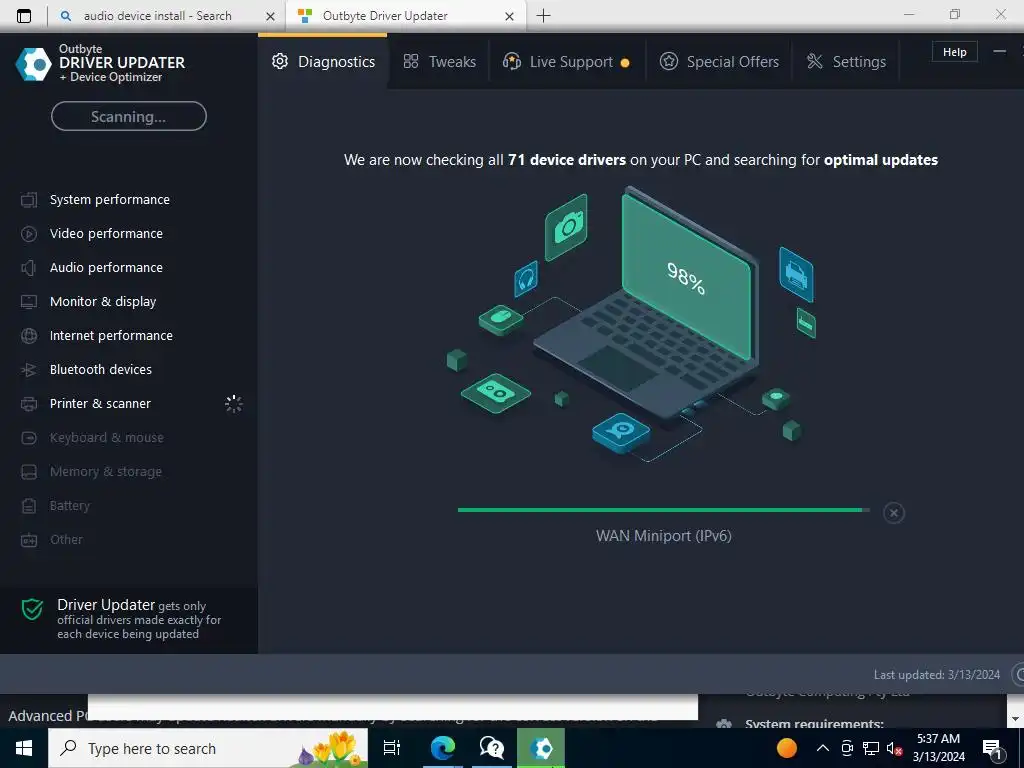Image resolution: width=1024 pixels, height=768 pixels.
Task: Click Outbyte Driver Updater taskbar icon
Action: (541, 748)
